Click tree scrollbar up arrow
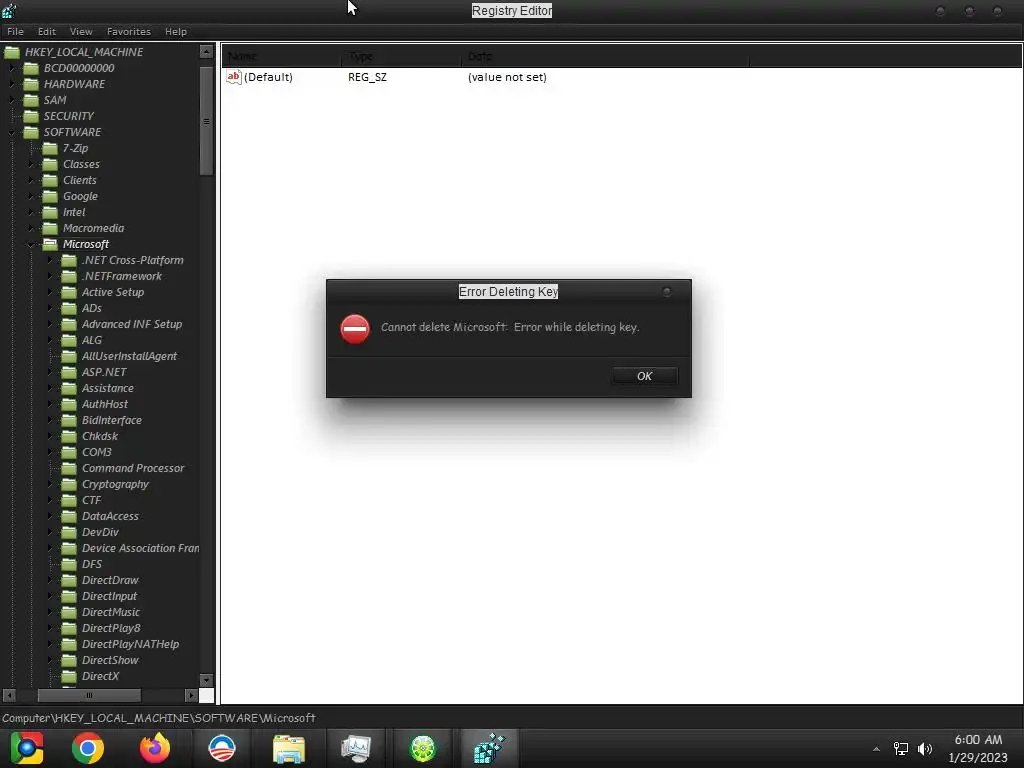Viewport: 1024px width, 768px height. pos(206,52)
